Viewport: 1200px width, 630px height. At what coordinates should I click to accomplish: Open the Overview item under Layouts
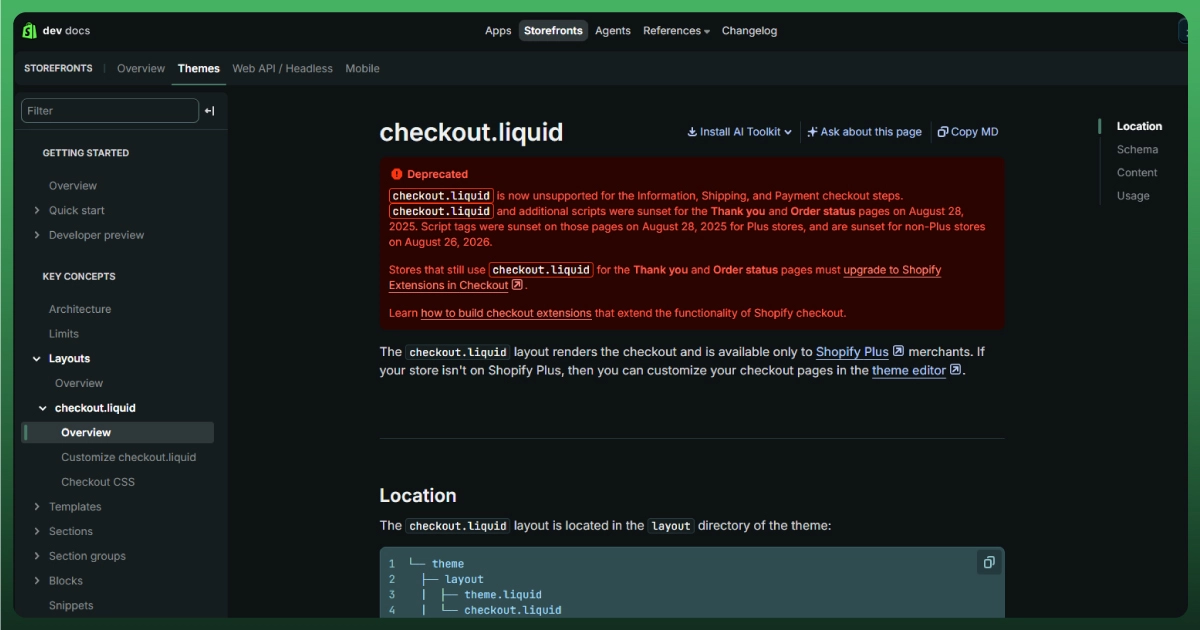[79, 383]
